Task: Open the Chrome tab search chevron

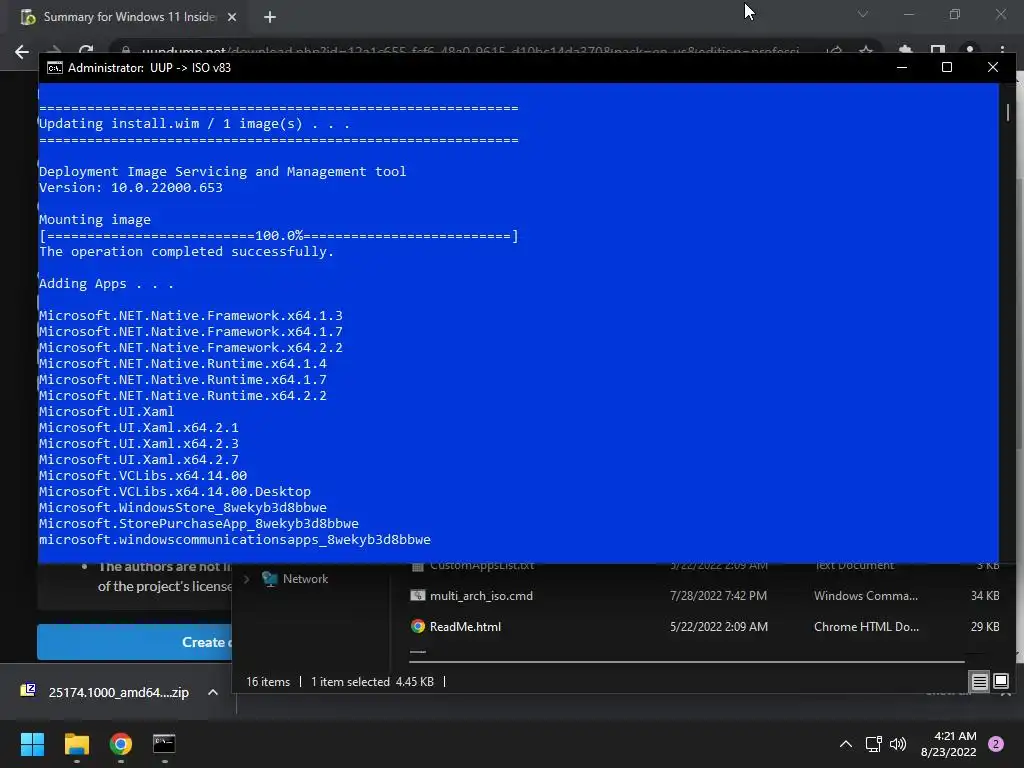Action: click(863, 14)
